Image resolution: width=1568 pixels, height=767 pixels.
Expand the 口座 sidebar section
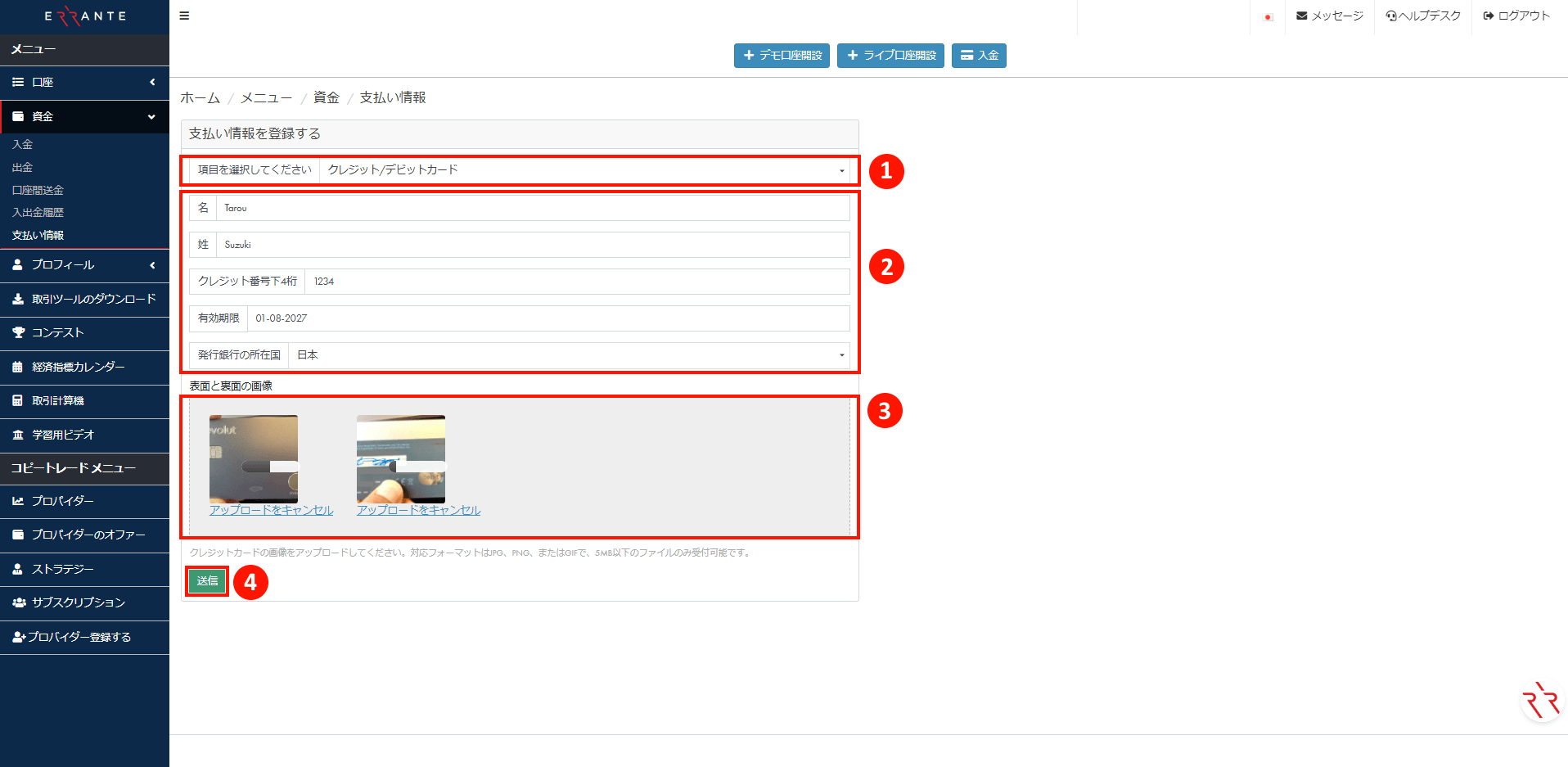click(84, 82)
